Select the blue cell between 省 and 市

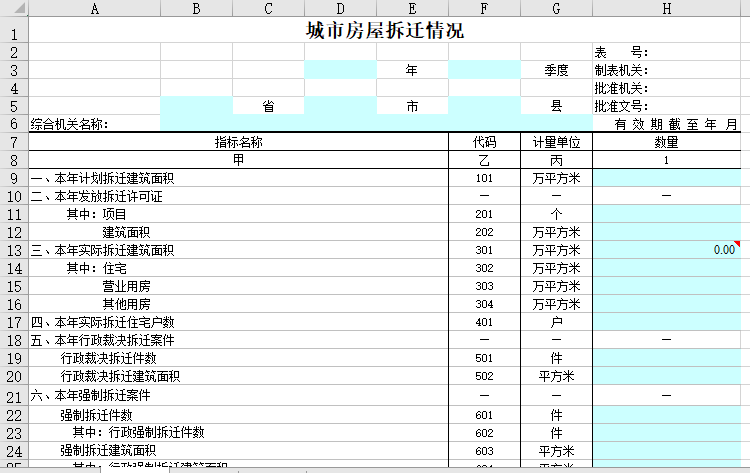pos(340,106)
